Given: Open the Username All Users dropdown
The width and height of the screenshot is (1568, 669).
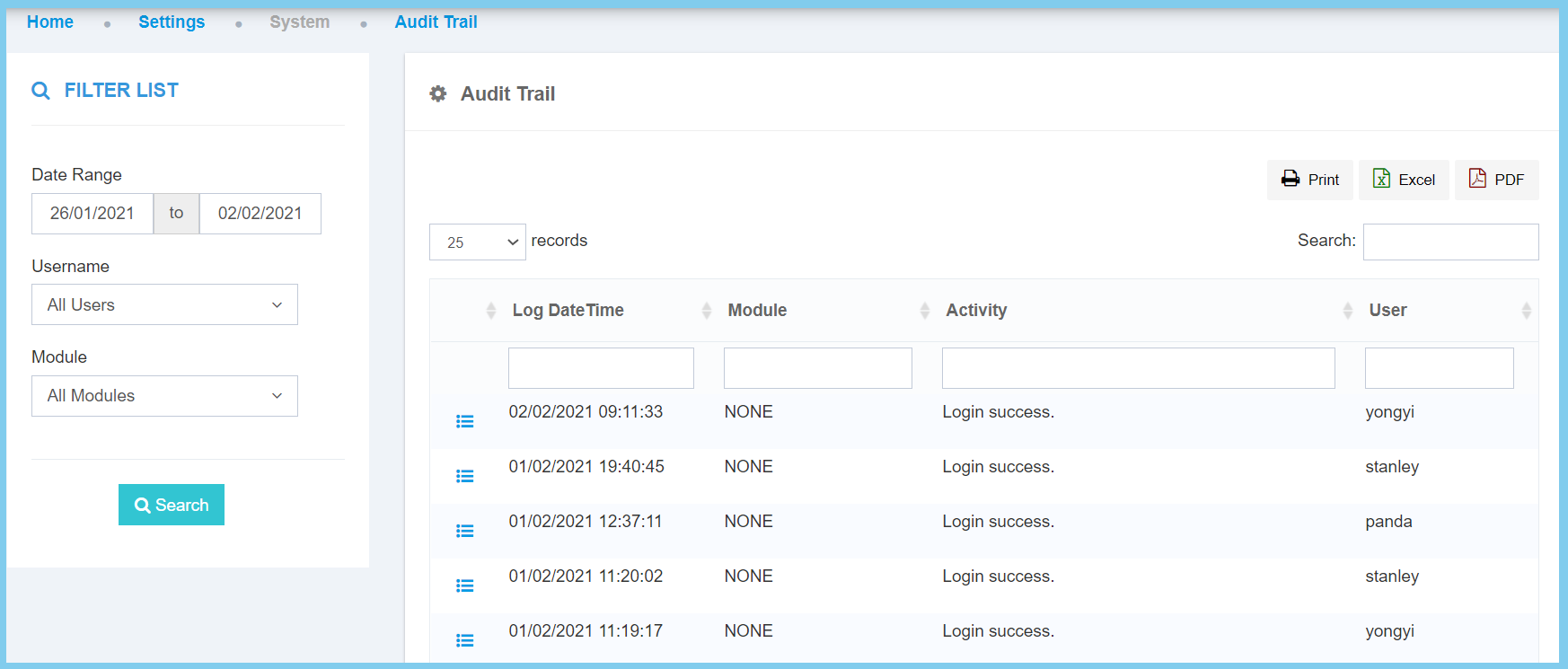Looking at the screenshot, I should coord(164,304).
